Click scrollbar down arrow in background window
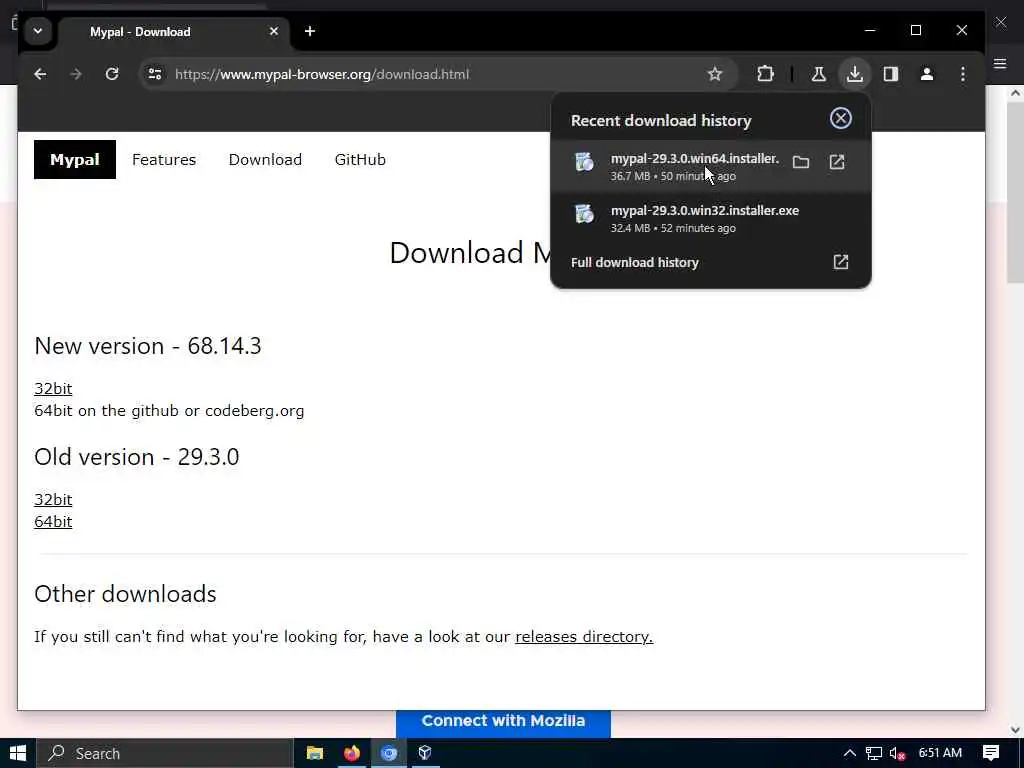The height and width of the screenshot is (768, 1024). (x=1015, y=729)
